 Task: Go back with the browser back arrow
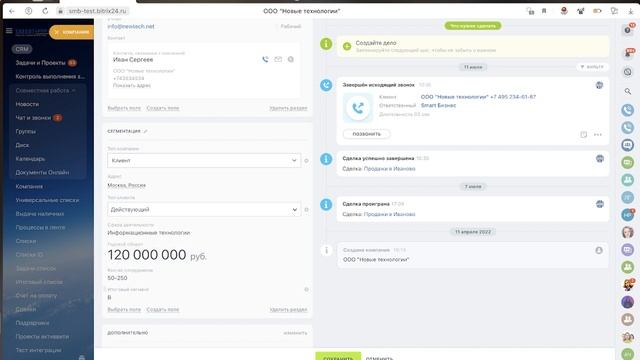11,11
